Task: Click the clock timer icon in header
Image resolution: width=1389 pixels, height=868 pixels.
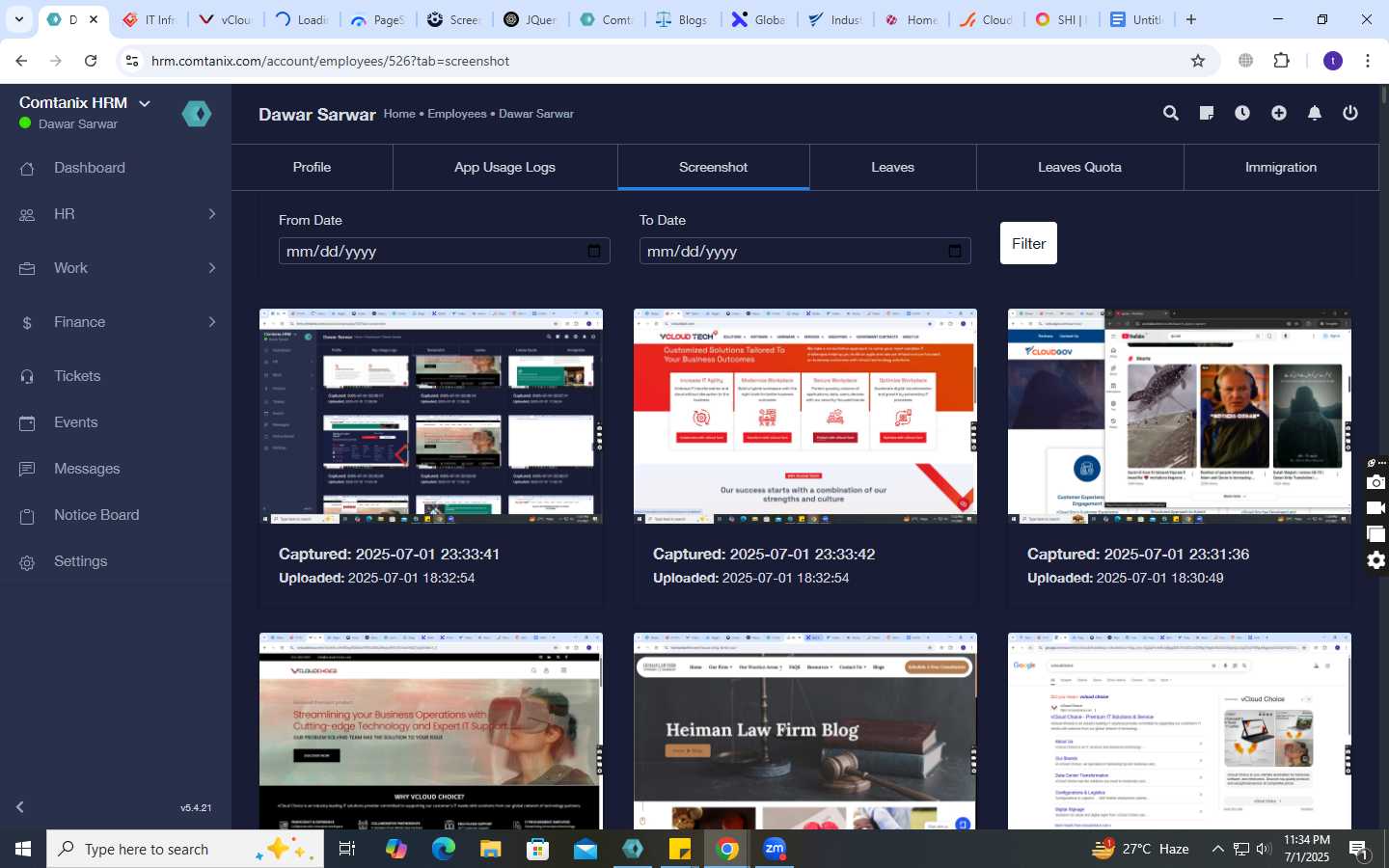Action: [x=1242, y=113]
